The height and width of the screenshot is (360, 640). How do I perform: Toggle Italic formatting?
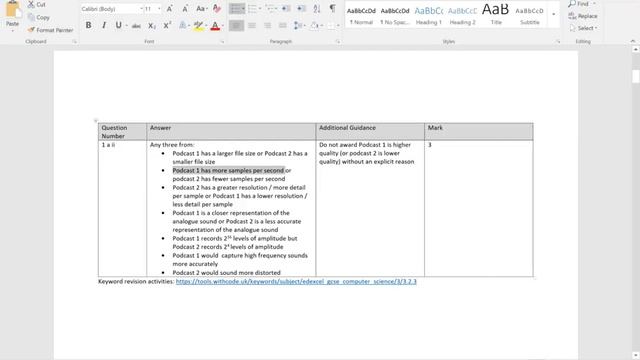(x=104, y=25)
